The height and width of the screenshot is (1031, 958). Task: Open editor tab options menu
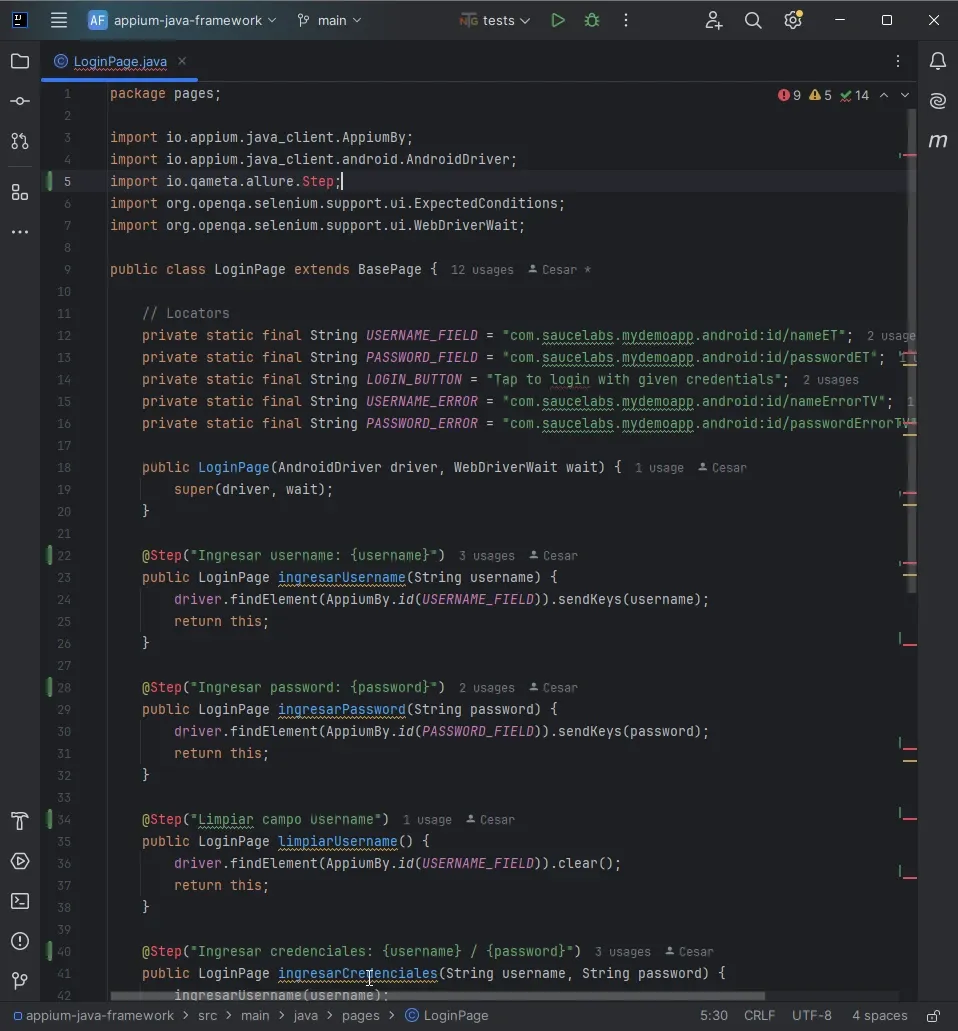[x=898, y=61]
